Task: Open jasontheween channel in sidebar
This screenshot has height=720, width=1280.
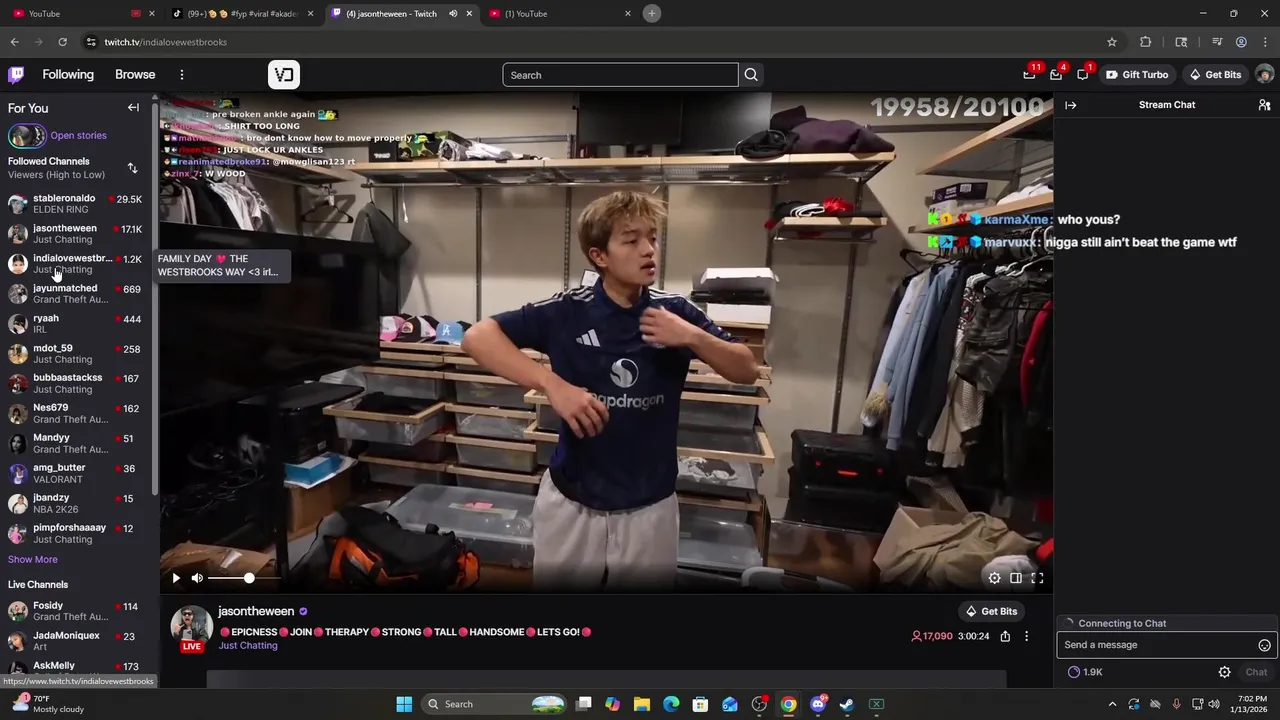Action: [x=76, y=234]
